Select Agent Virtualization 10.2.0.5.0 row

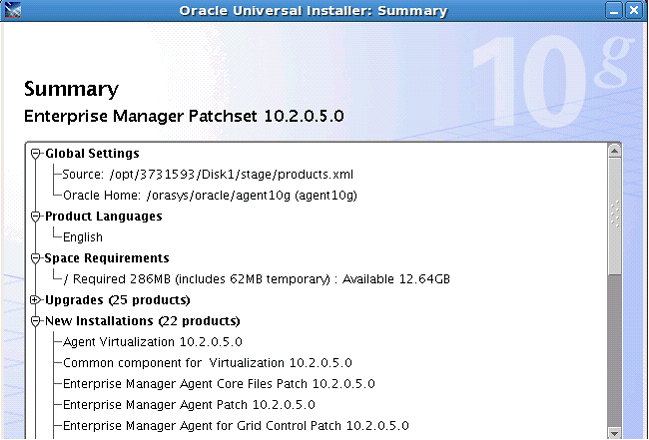[152, 342]
